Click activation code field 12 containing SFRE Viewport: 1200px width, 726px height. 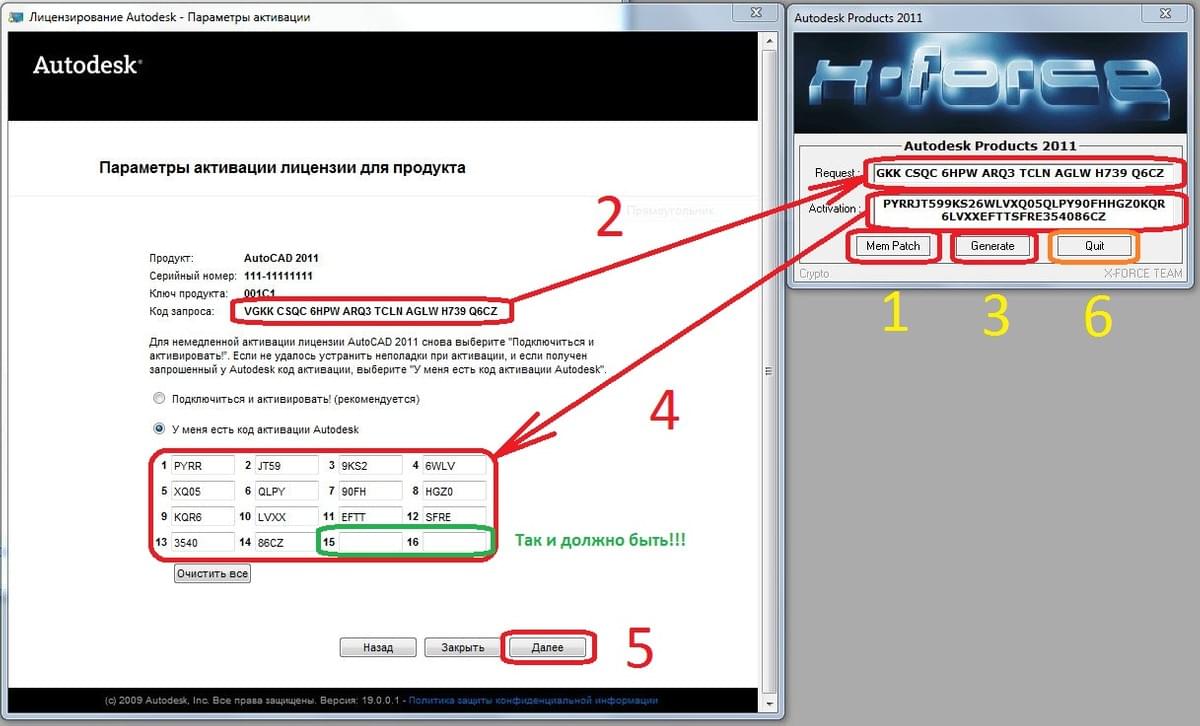click(453, 517)
